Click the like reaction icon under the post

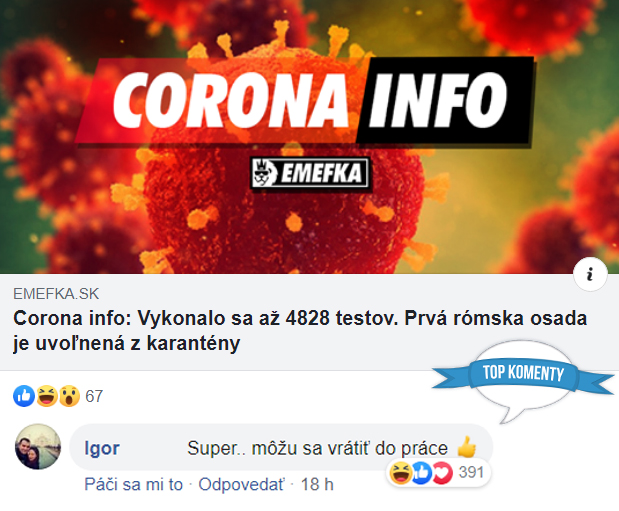coord(24,396)
